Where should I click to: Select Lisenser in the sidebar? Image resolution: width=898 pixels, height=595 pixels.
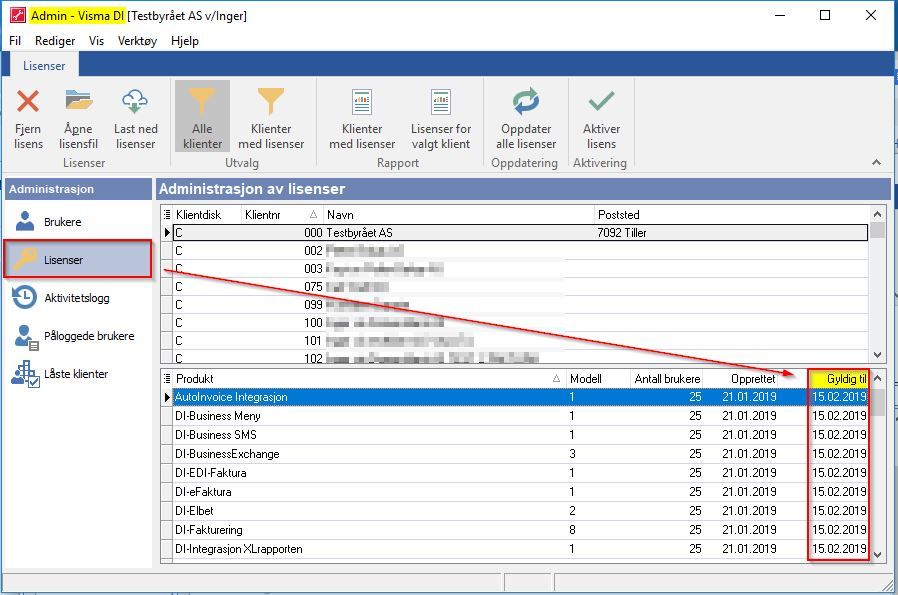click(78, 259)
